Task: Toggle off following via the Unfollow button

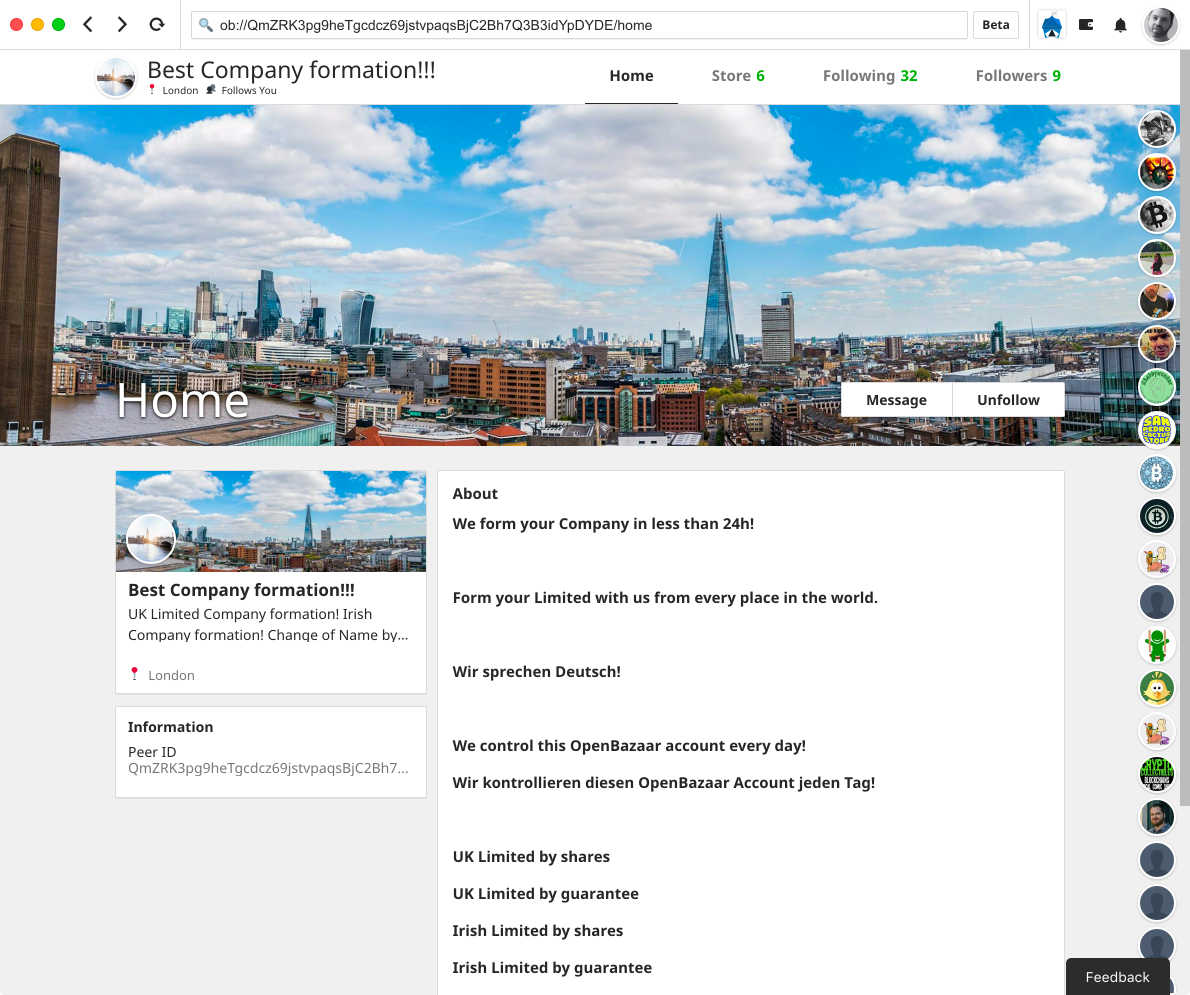Action: (x=1008, y=399)
